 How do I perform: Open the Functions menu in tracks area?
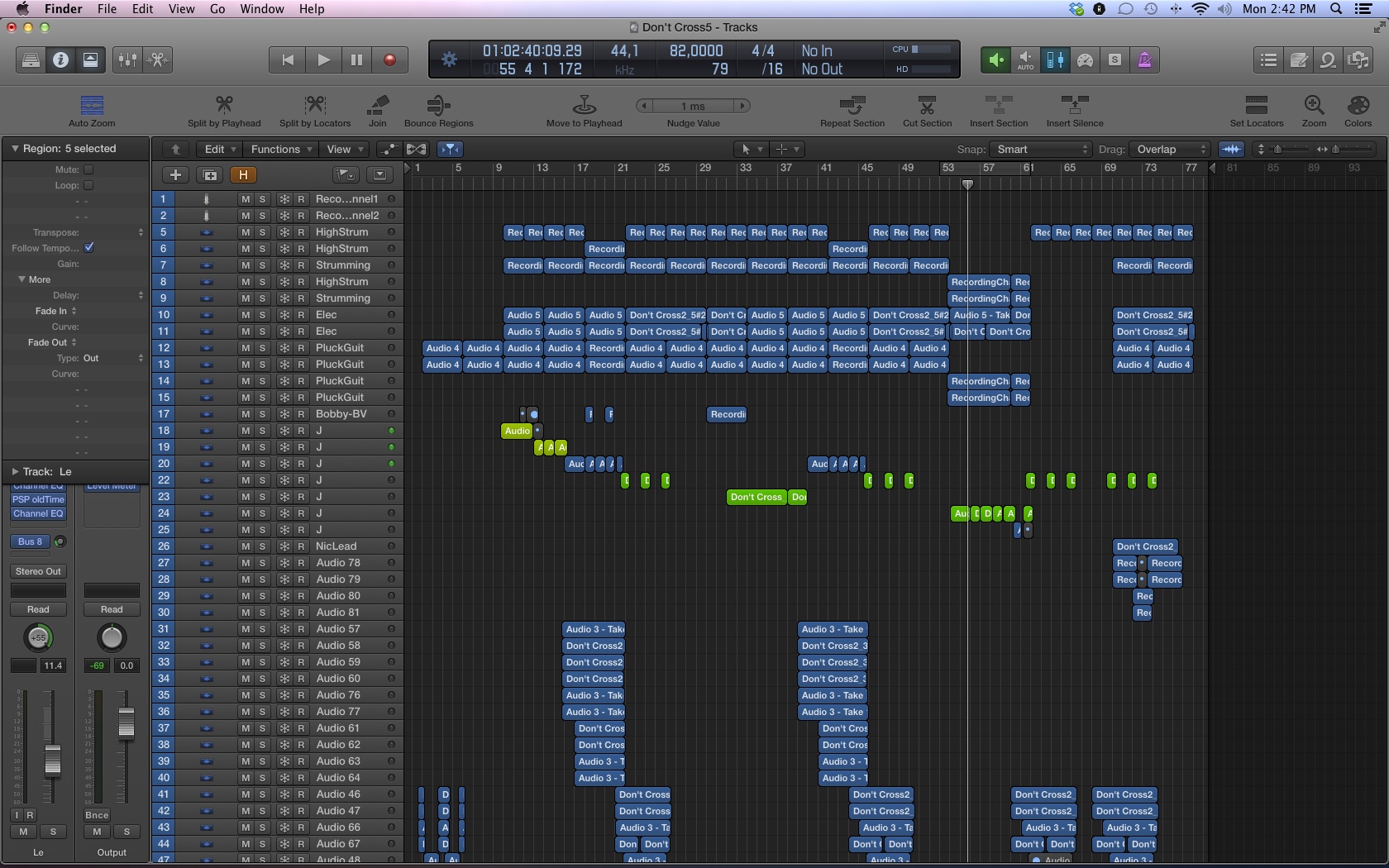pyautogui.click(x=281, y=150)
